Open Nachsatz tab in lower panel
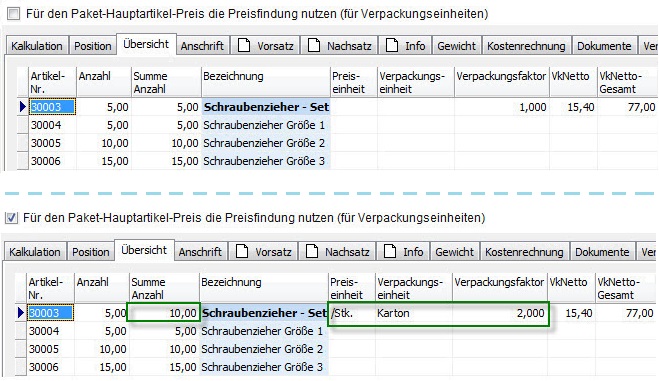The width and height of the screenshot is (659, 381). [x=337, y=252]
